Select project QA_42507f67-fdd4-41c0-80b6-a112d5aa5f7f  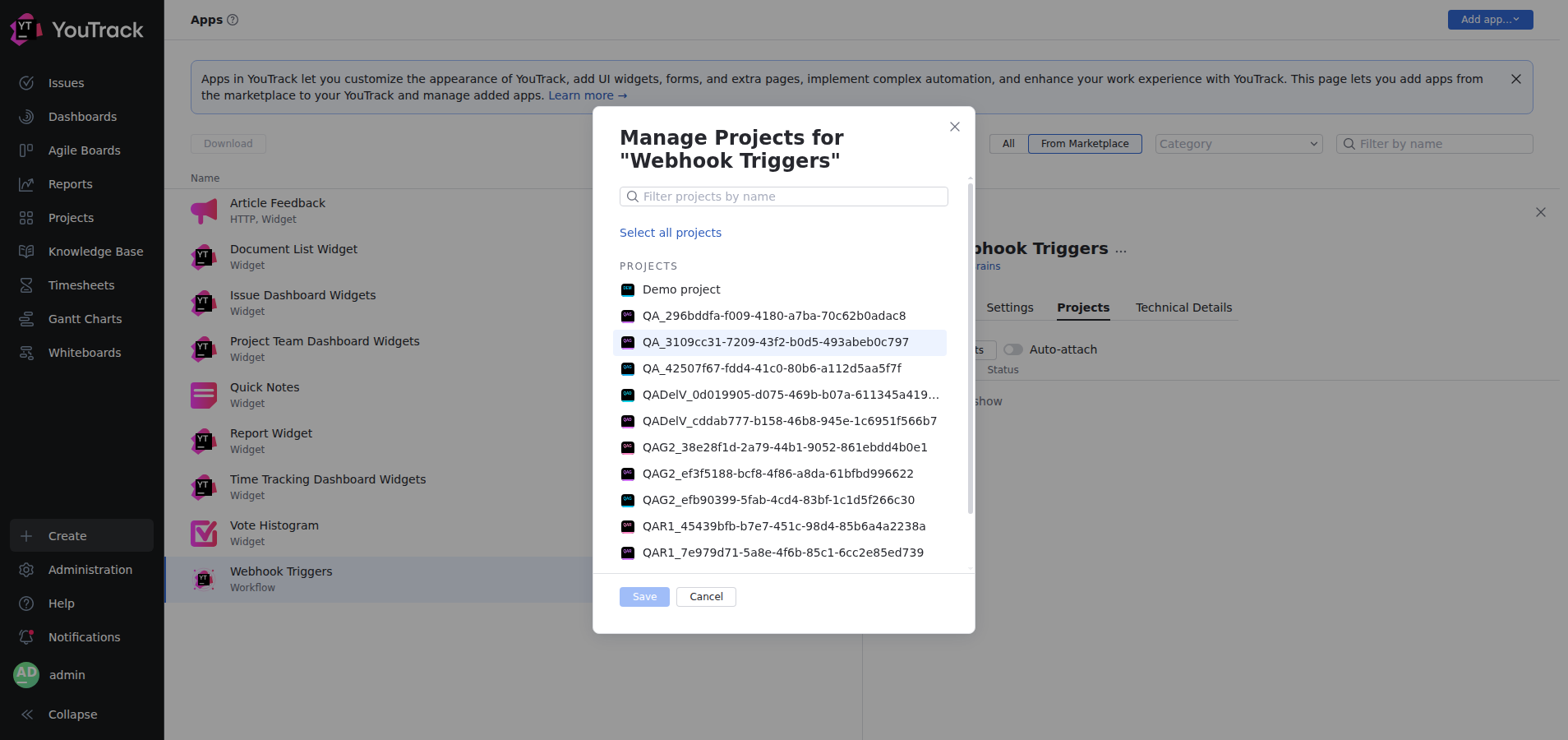[x=780, y=368]
